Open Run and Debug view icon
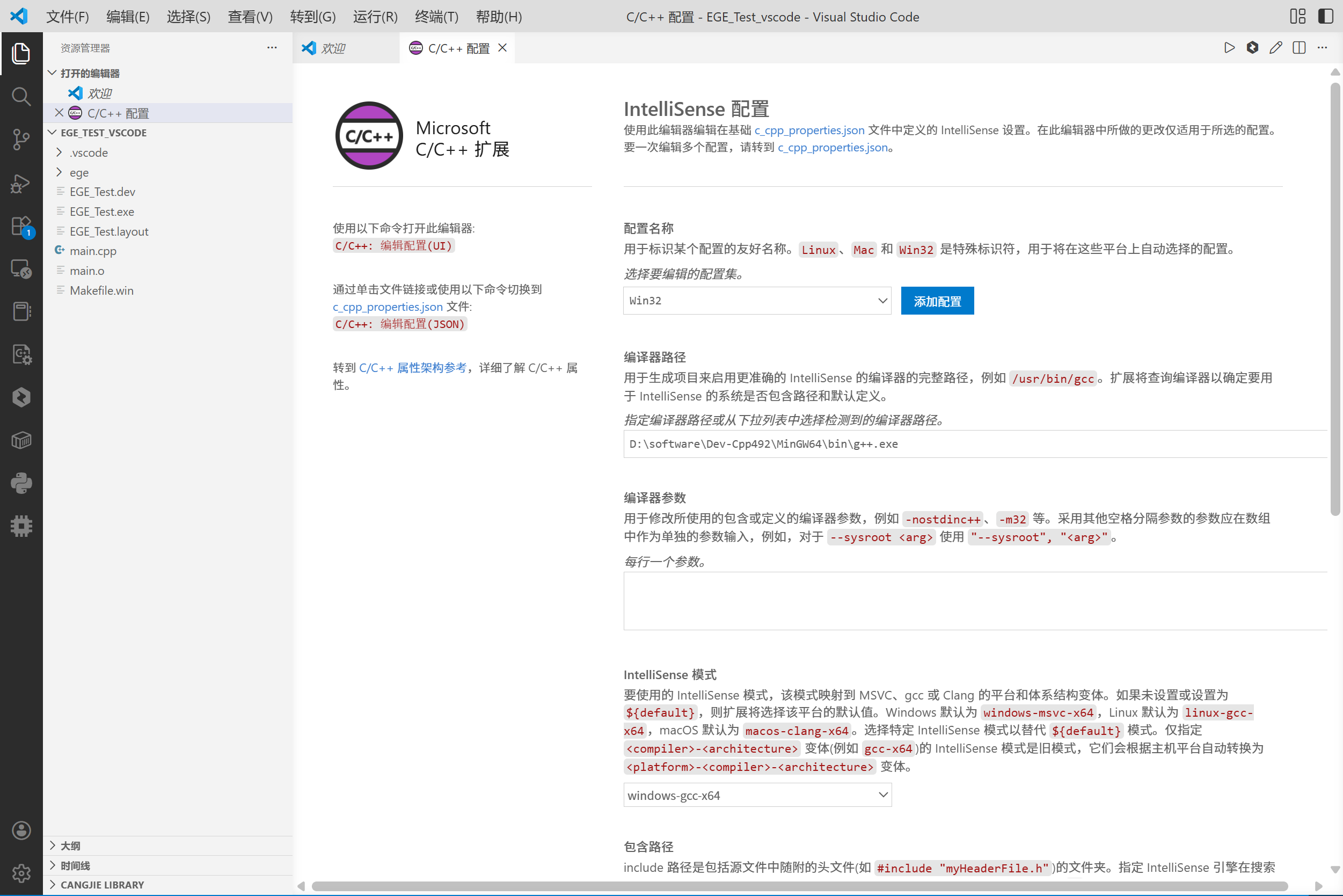Screen dimensions: 1343x896 21,183
